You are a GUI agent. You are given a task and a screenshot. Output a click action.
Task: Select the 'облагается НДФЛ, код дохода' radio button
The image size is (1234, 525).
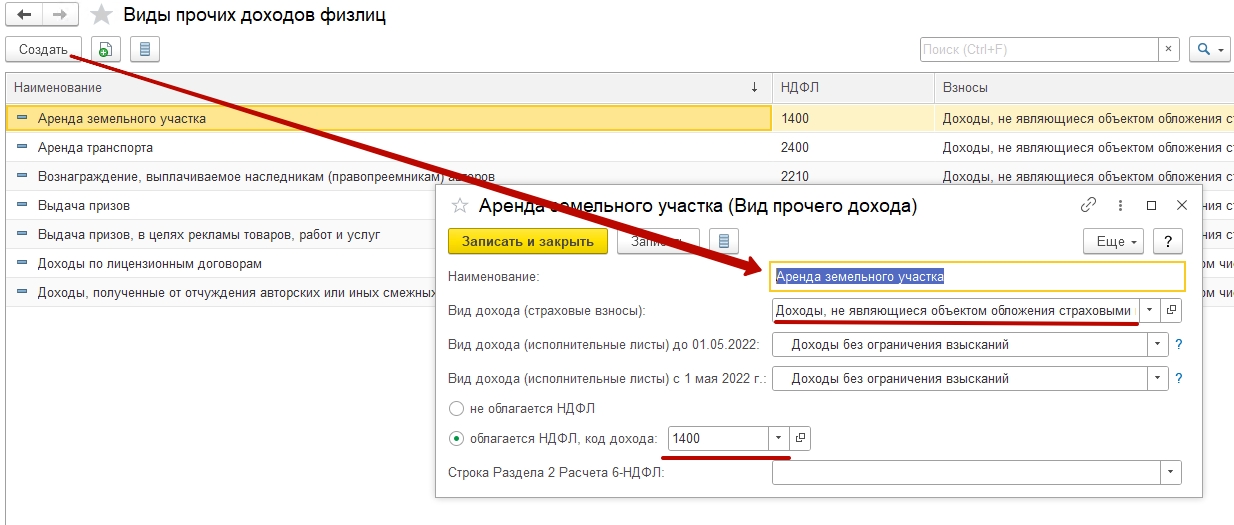(x=457, y=438)
